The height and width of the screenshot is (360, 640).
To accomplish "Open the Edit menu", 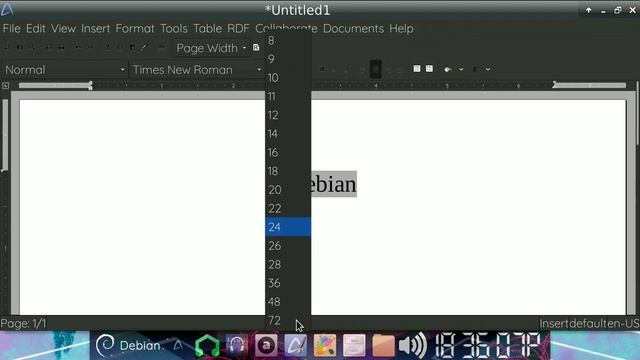I will click(x=36, y=29).
